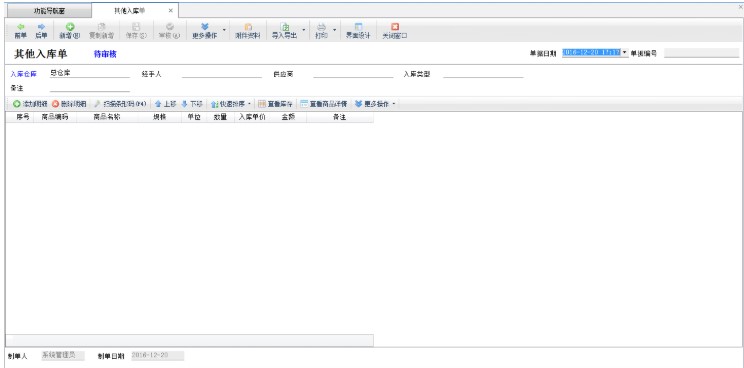
Task: Go to previous document with 前单 arrow
Action: tap(20, 27)
